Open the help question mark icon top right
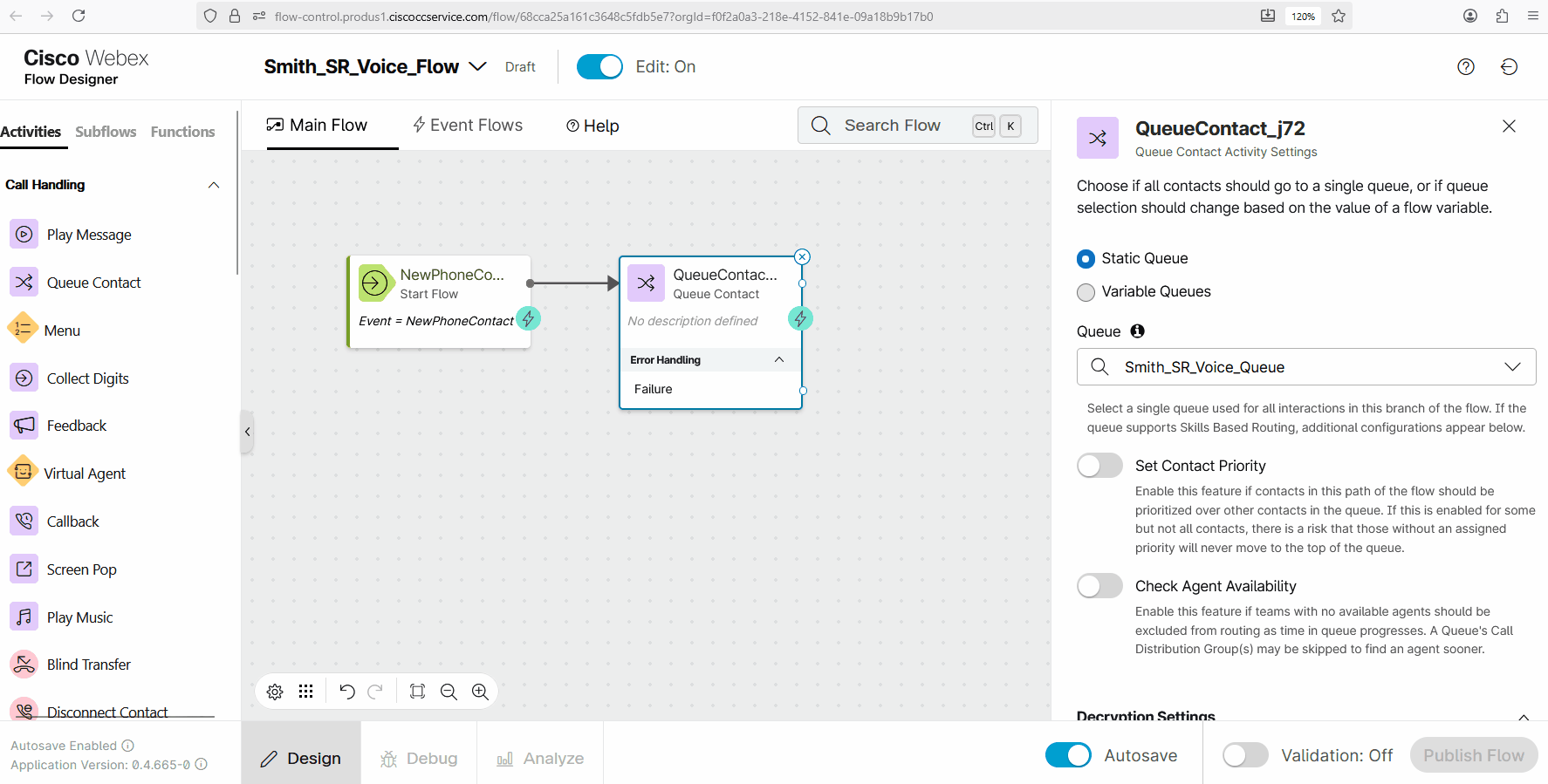The height and width of the screenshot is (784, 1548). coord(1466,67)
